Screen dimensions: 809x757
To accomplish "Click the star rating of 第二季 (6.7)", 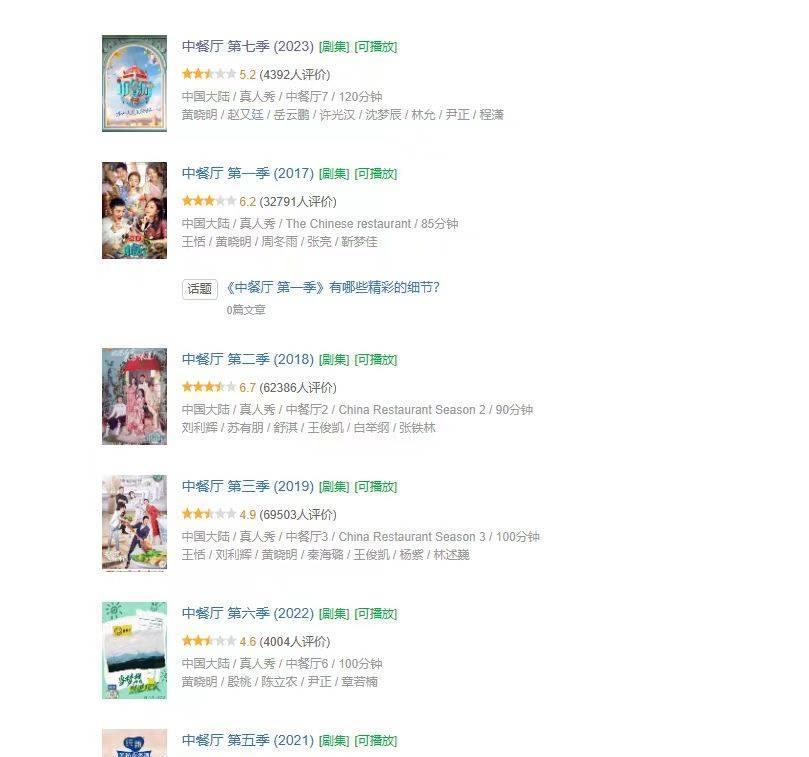I will 209,386.
